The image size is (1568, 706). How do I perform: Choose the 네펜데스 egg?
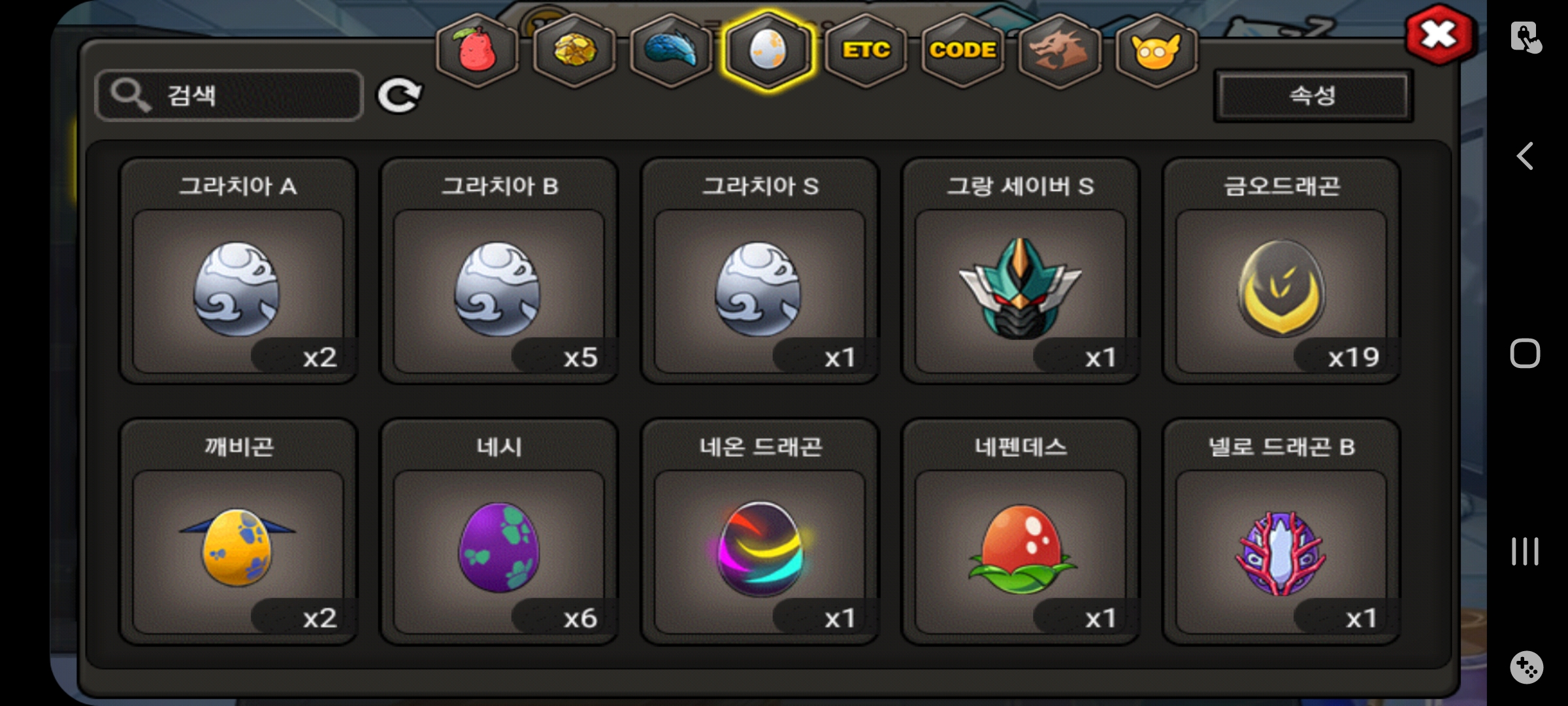tap(1021, 531)
